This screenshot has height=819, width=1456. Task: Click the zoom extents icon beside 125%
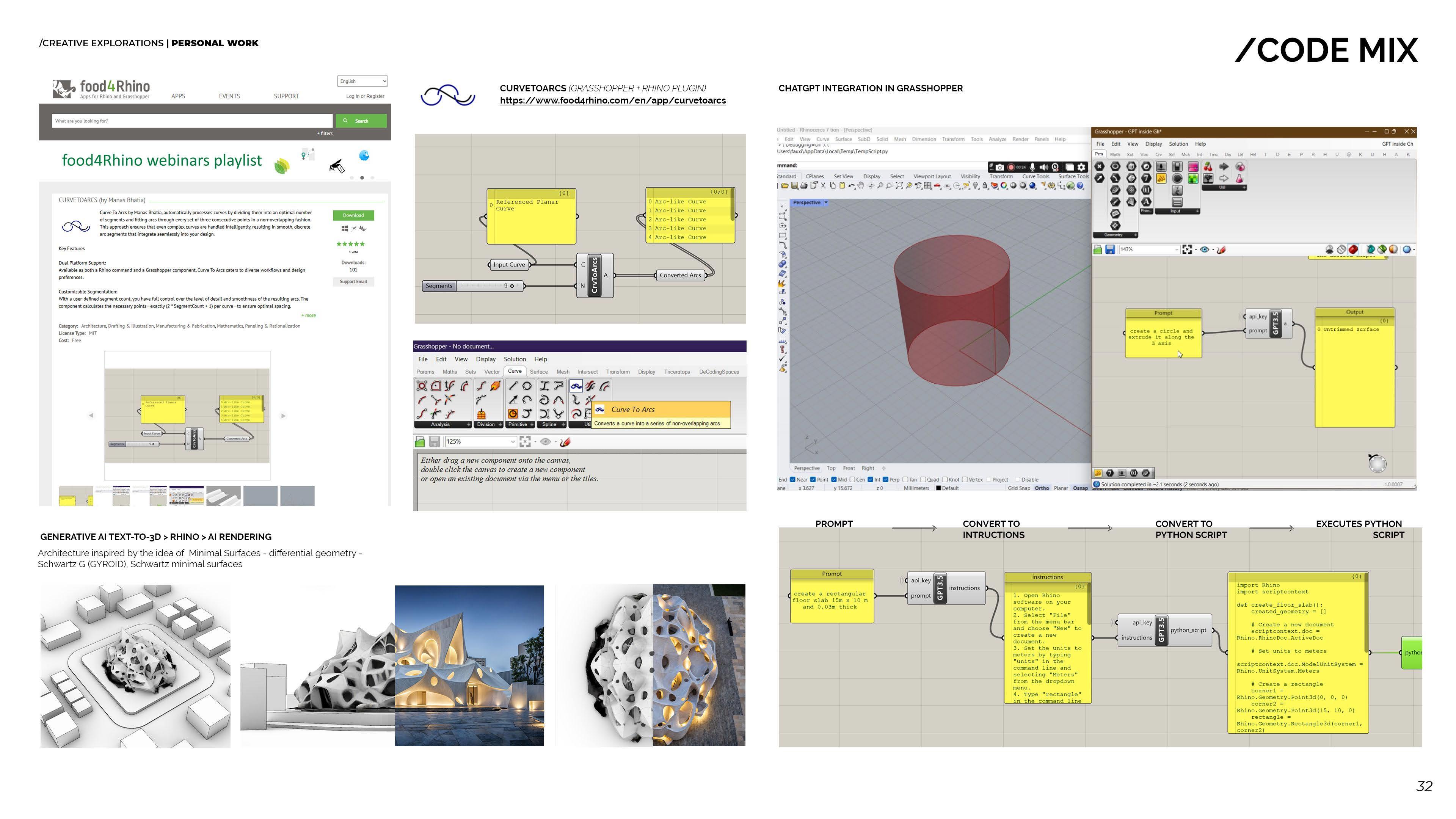point(525,441)
